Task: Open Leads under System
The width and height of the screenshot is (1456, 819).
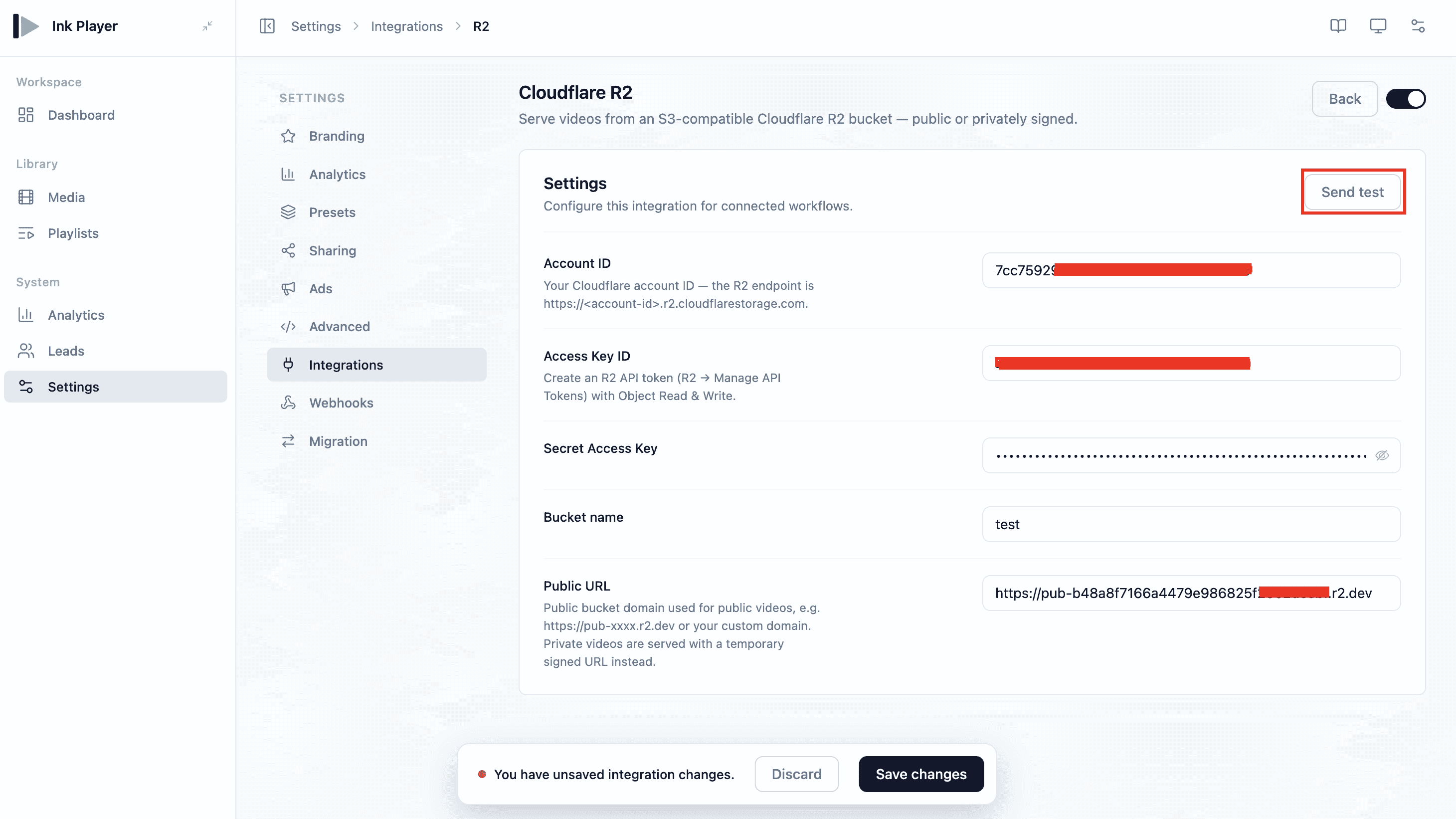Action: tap(115, 351)
